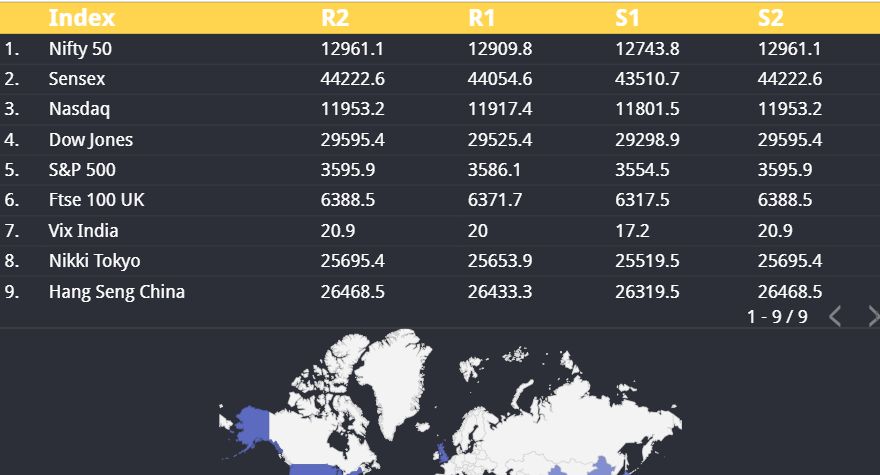Go to previous table page arrow

click(x=835, y=316)
